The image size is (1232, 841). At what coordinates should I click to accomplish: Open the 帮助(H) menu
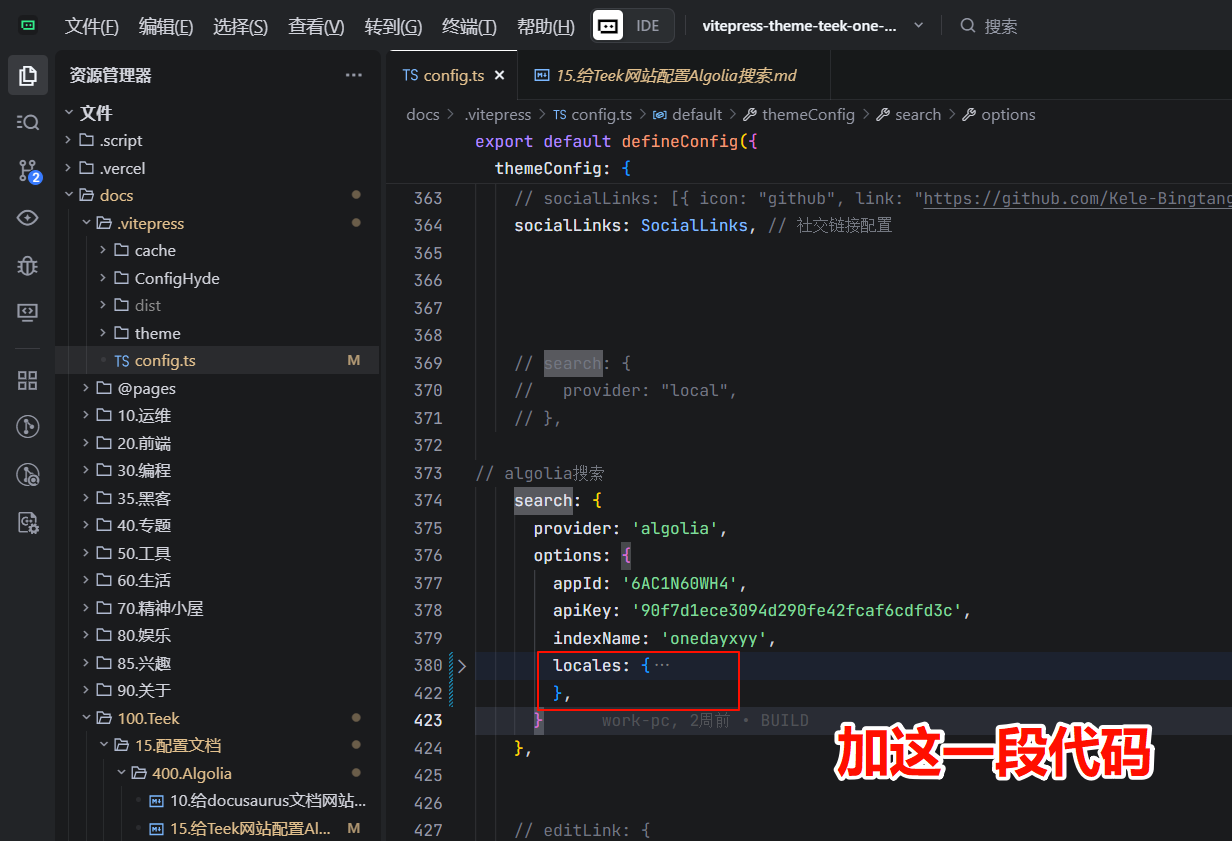pos(546,27)
